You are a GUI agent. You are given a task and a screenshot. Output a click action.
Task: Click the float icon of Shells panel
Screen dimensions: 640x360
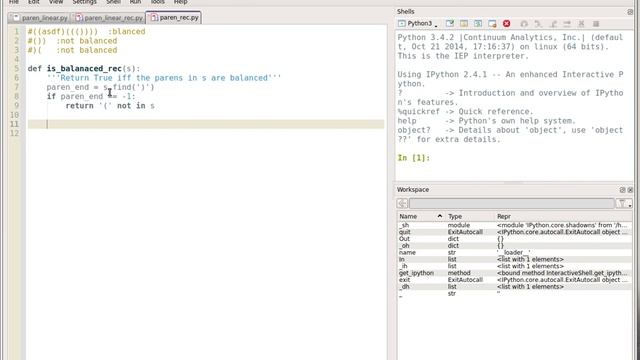tap(630, 12)
